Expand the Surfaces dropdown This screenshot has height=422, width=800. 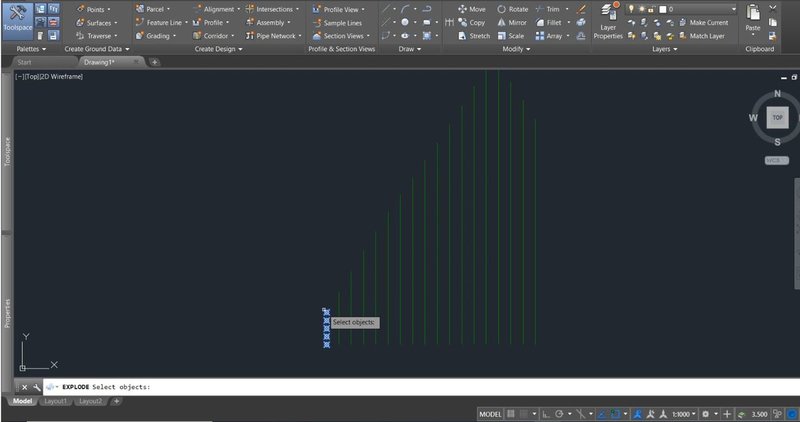[x=115, y=23]
